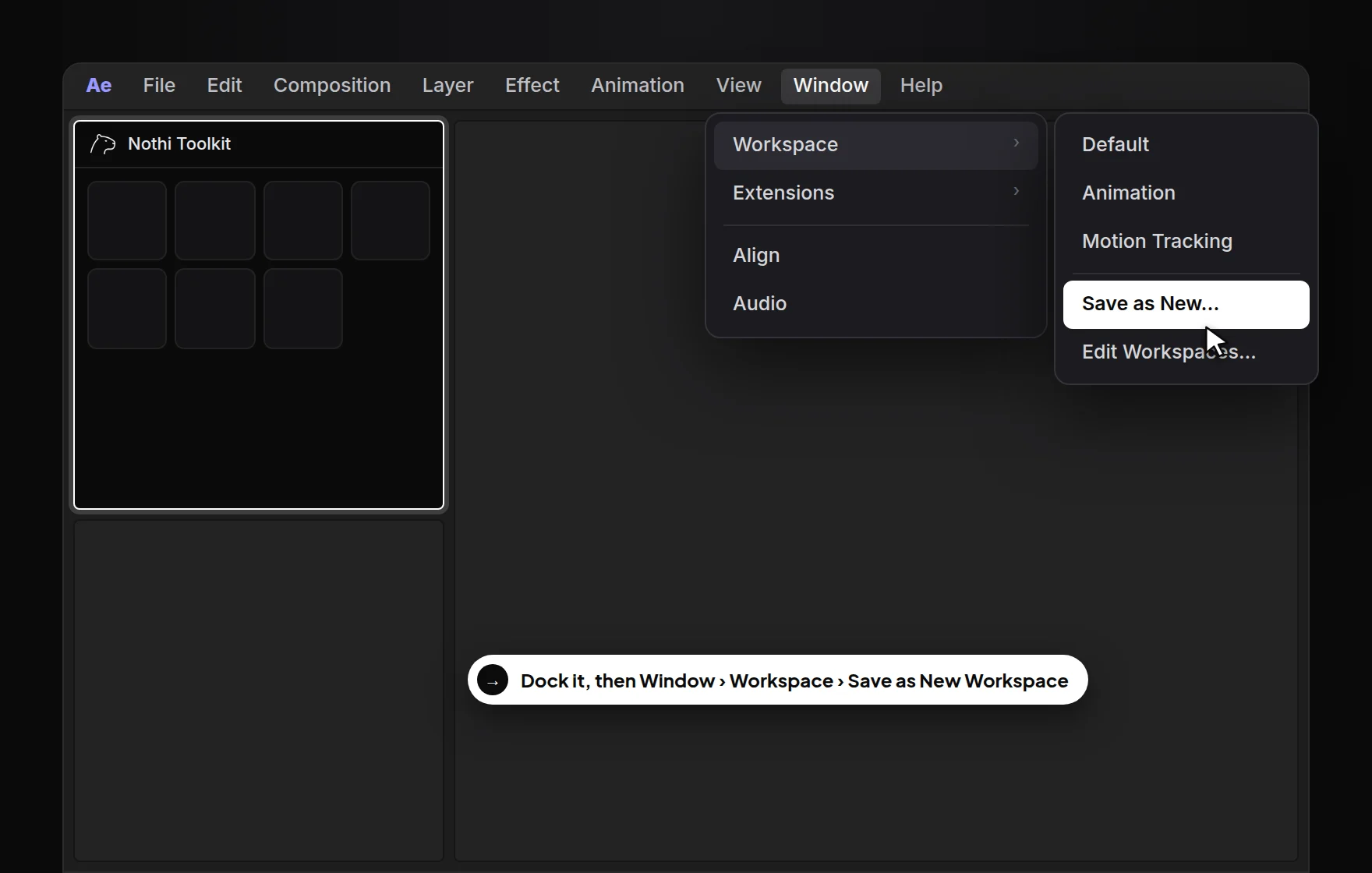Select Audio from the Window menu
The image size is (1372, 873).
876,304
